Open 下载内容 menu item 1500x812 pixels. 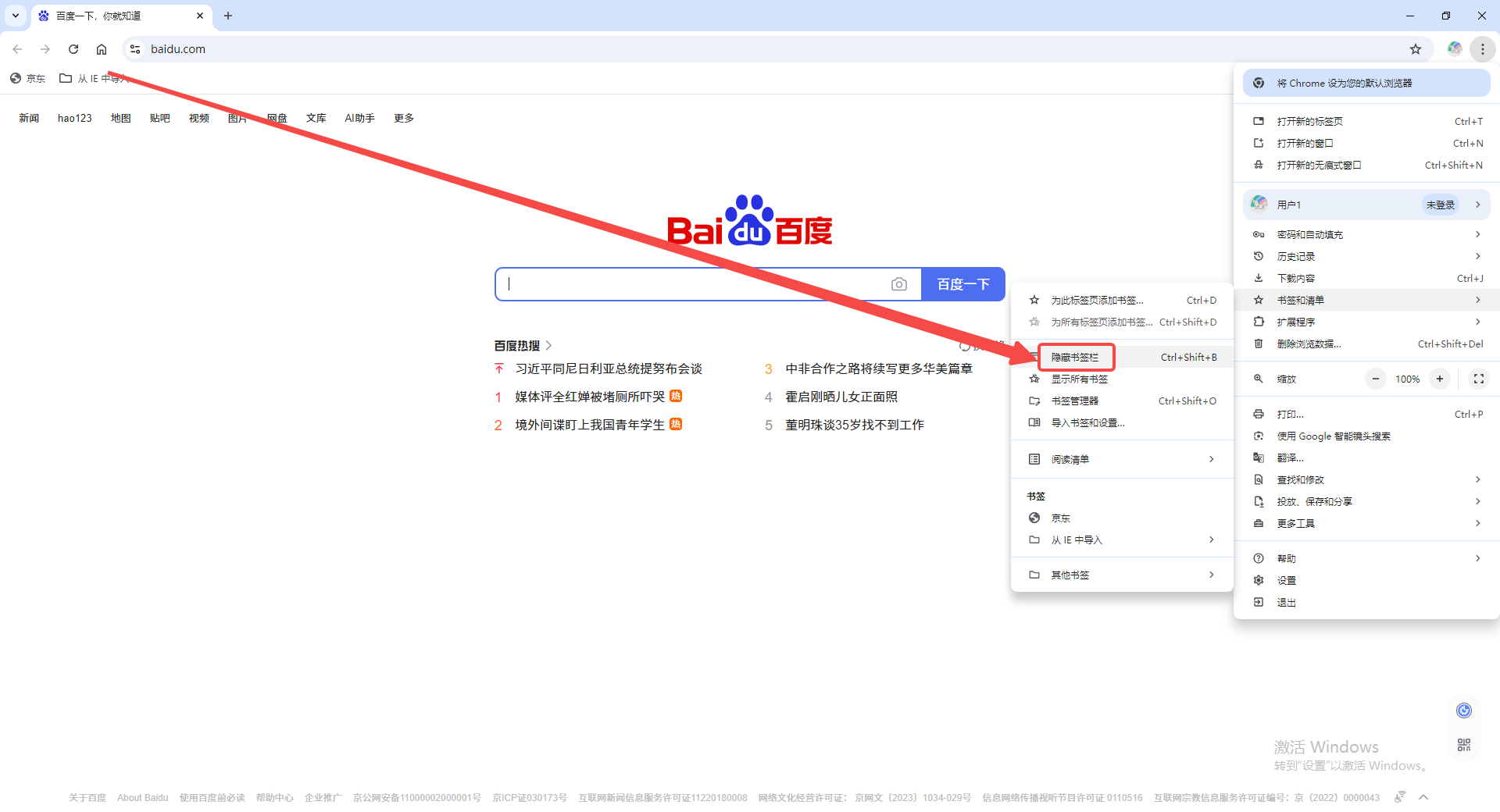(x=1366, y=278)
